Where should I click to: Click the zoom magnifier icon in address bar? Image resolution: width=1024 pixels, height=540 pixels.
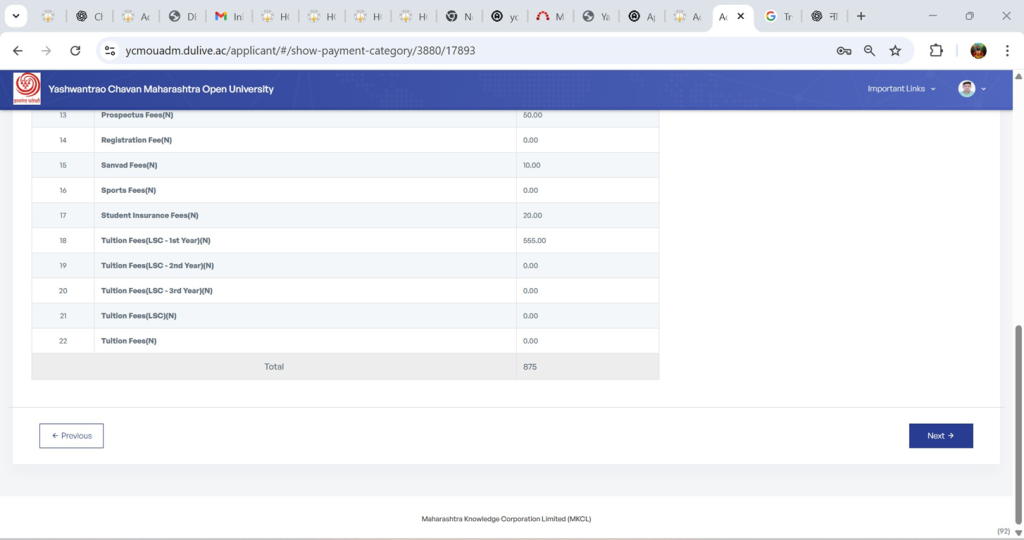[x=869, y=51]
